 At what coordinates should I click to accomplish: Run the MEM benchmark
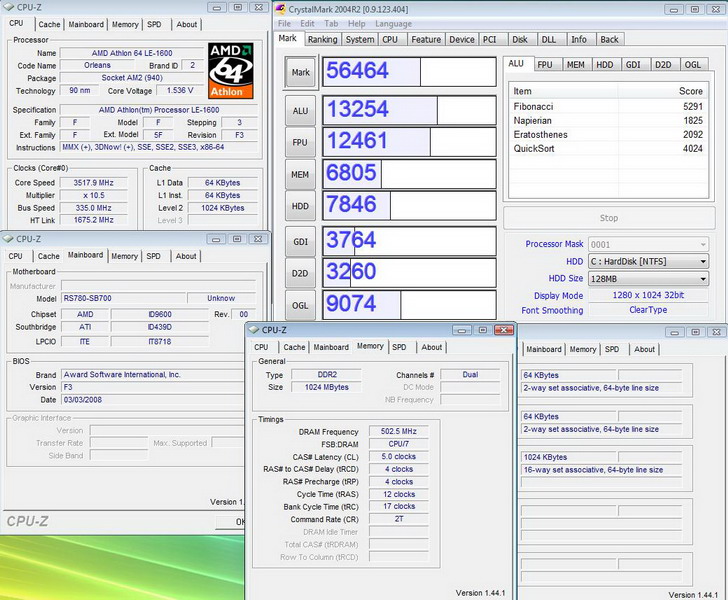point(300,175)
